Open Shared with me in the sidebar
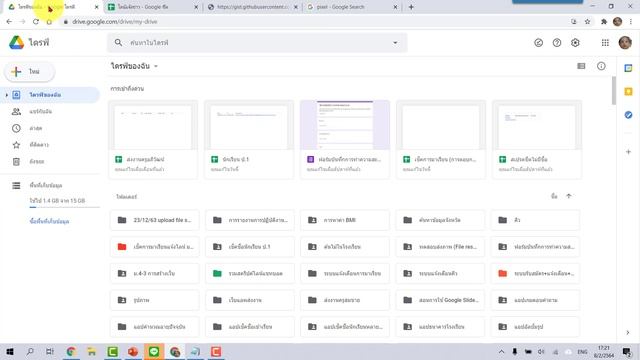The width and height of the screenshot is (640, 360). 50,111
